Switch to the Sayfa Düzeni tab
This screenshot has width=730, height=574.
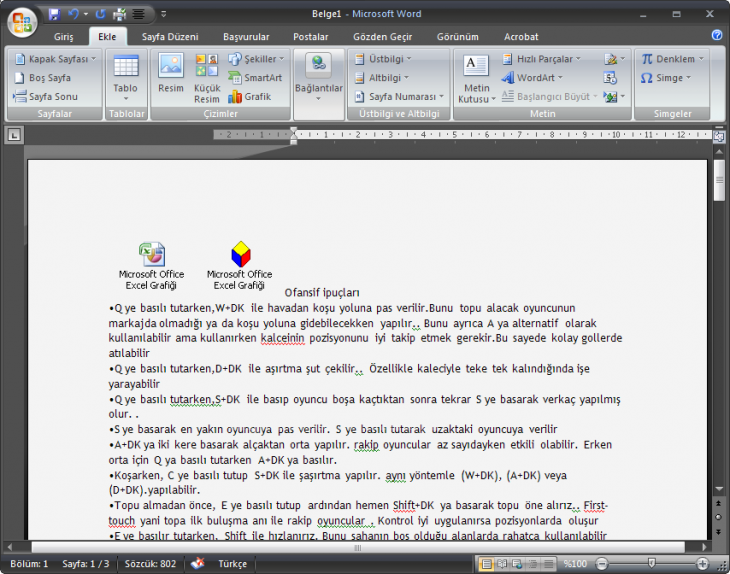[169, 36]
